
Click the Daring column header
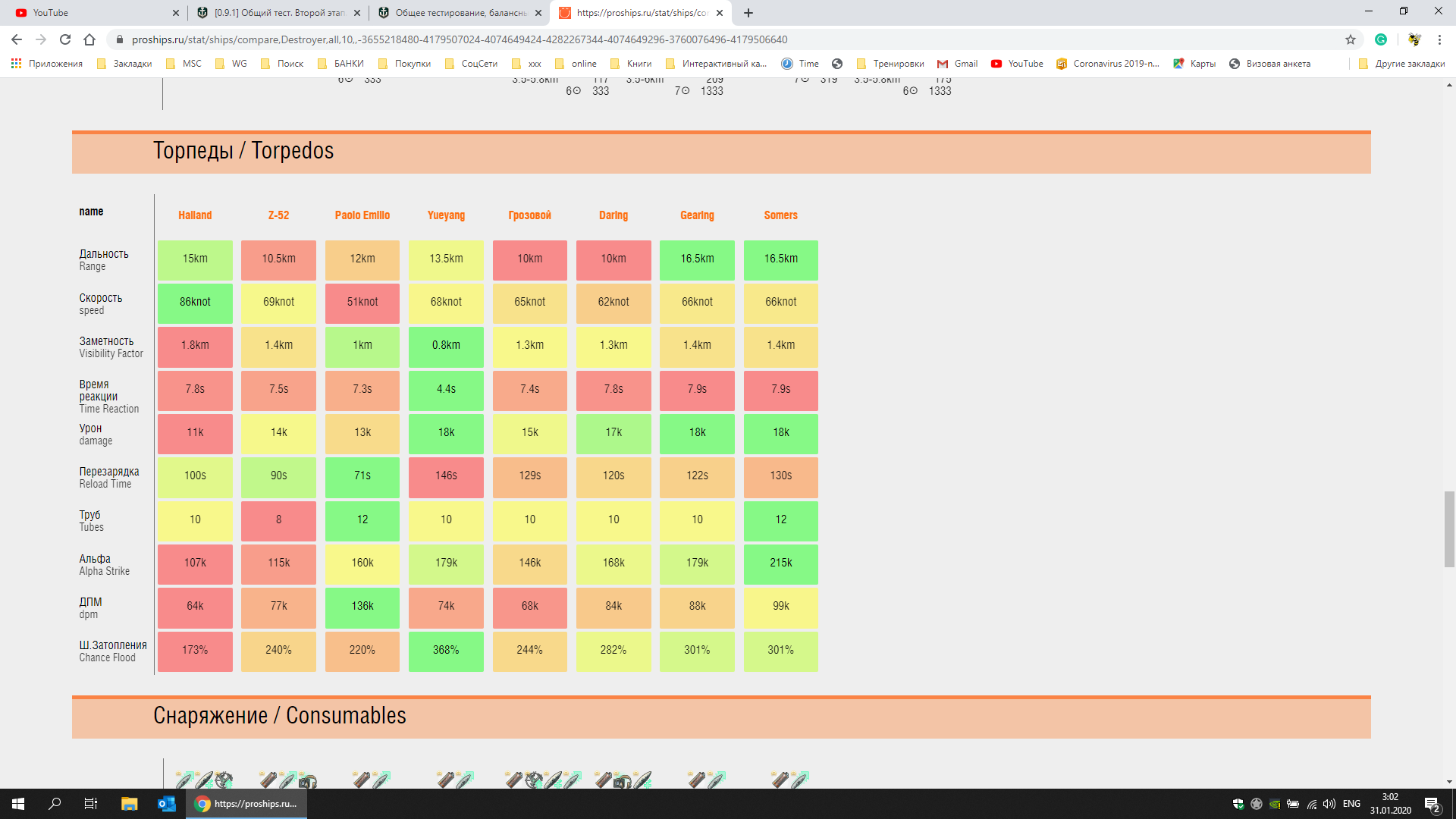[x=613, y=215]
